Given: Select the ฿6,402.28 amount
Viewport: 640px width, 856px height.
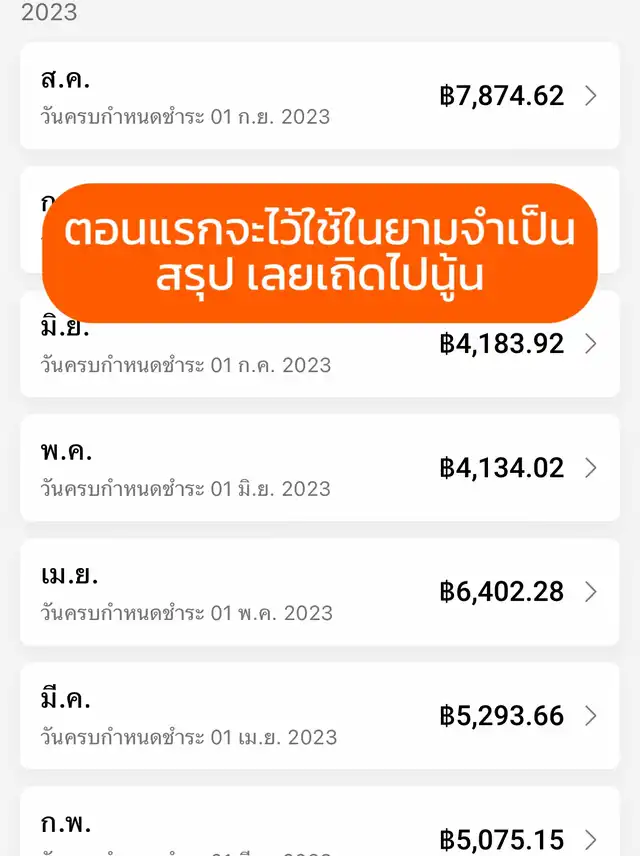Looking at the screenshot, I should (501, 592).
